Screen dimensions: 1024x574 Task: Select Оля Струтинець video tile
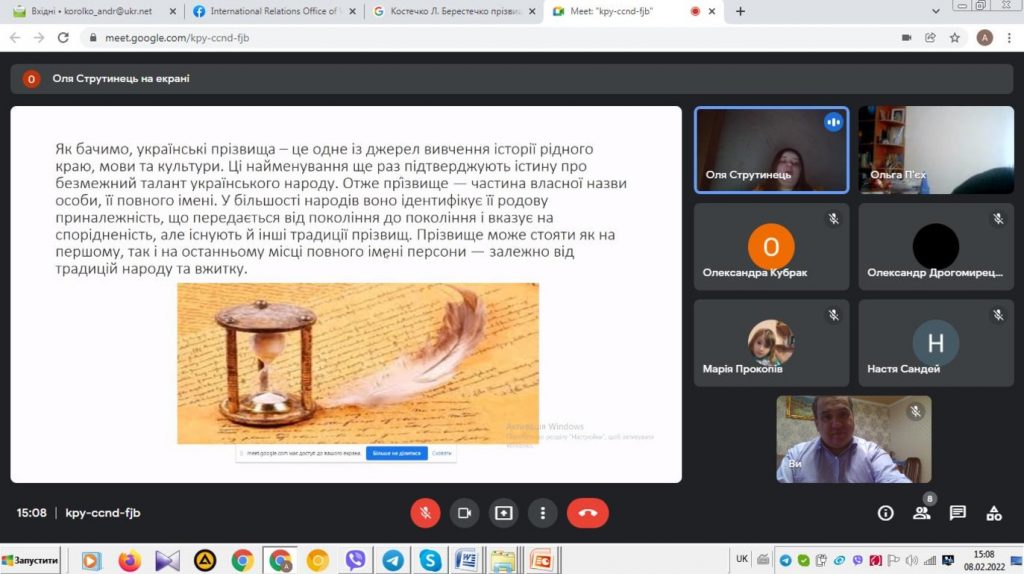pyautogui.click(x=771, y=149)
